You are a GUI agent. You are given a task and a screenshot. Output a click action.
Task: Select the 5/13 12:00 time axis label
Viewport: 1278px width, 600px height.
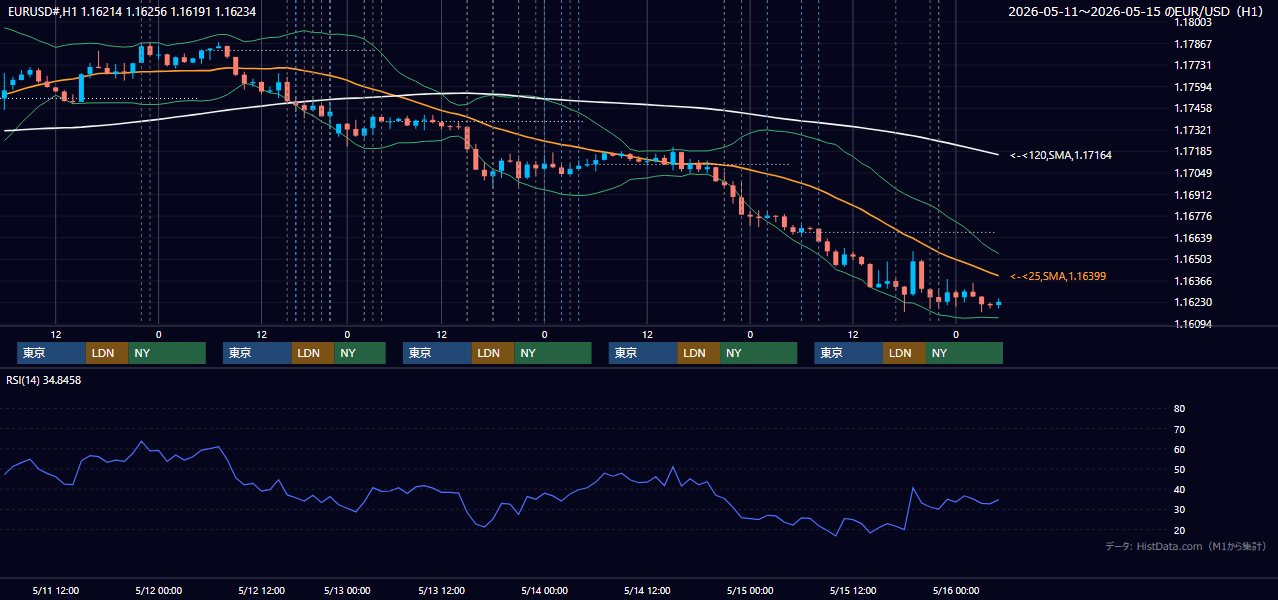click(441, 590)
